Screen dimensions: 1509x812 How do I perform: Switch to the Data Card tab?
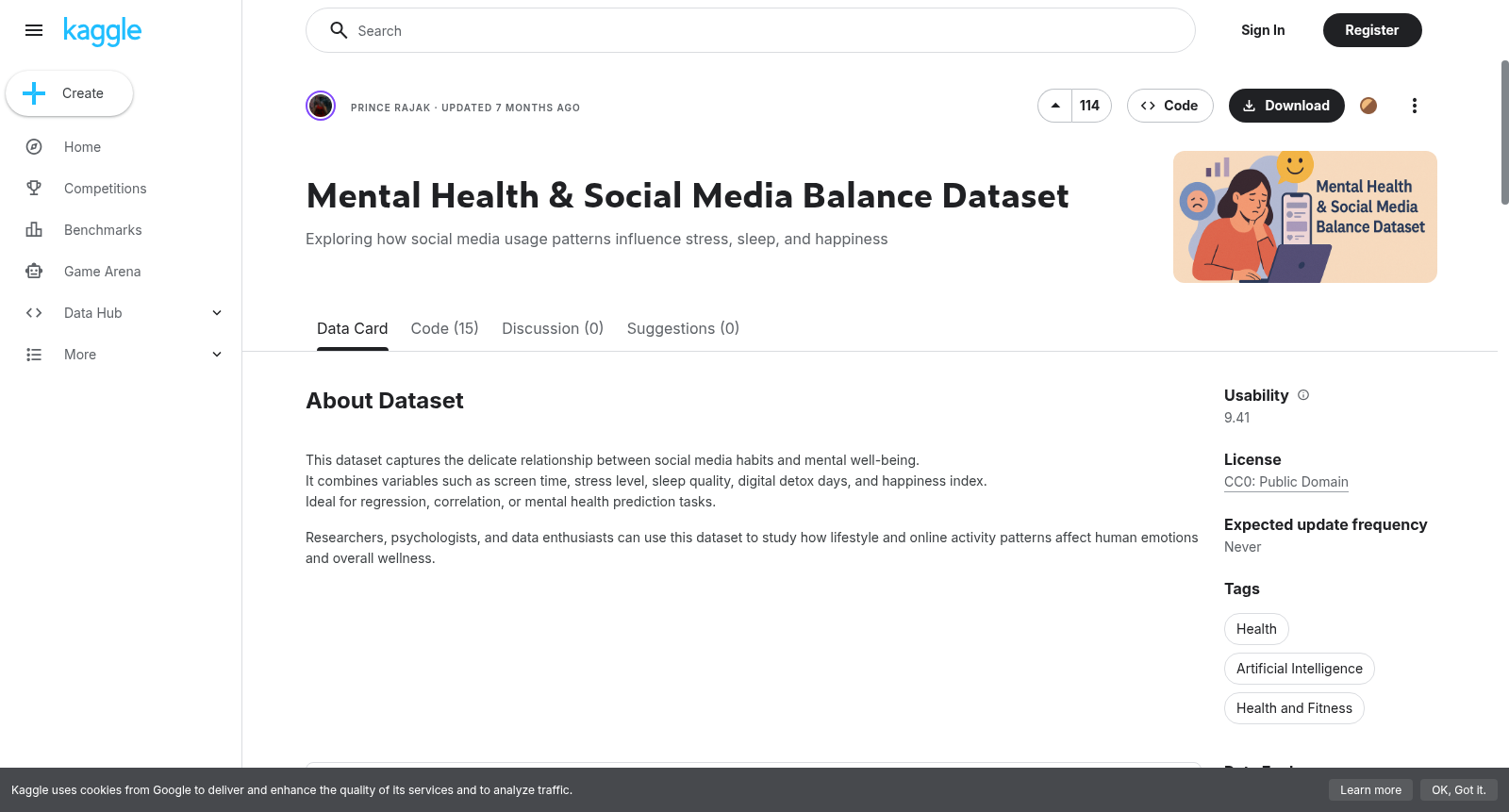click(x=352, y=328)
